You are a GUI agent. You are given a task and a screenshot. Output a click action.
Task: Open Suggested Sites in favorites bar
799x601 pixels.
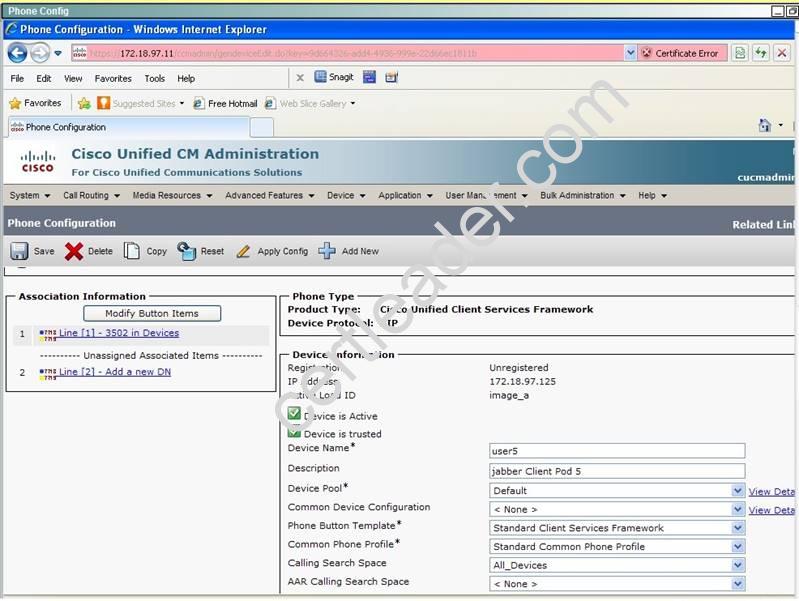141,103
